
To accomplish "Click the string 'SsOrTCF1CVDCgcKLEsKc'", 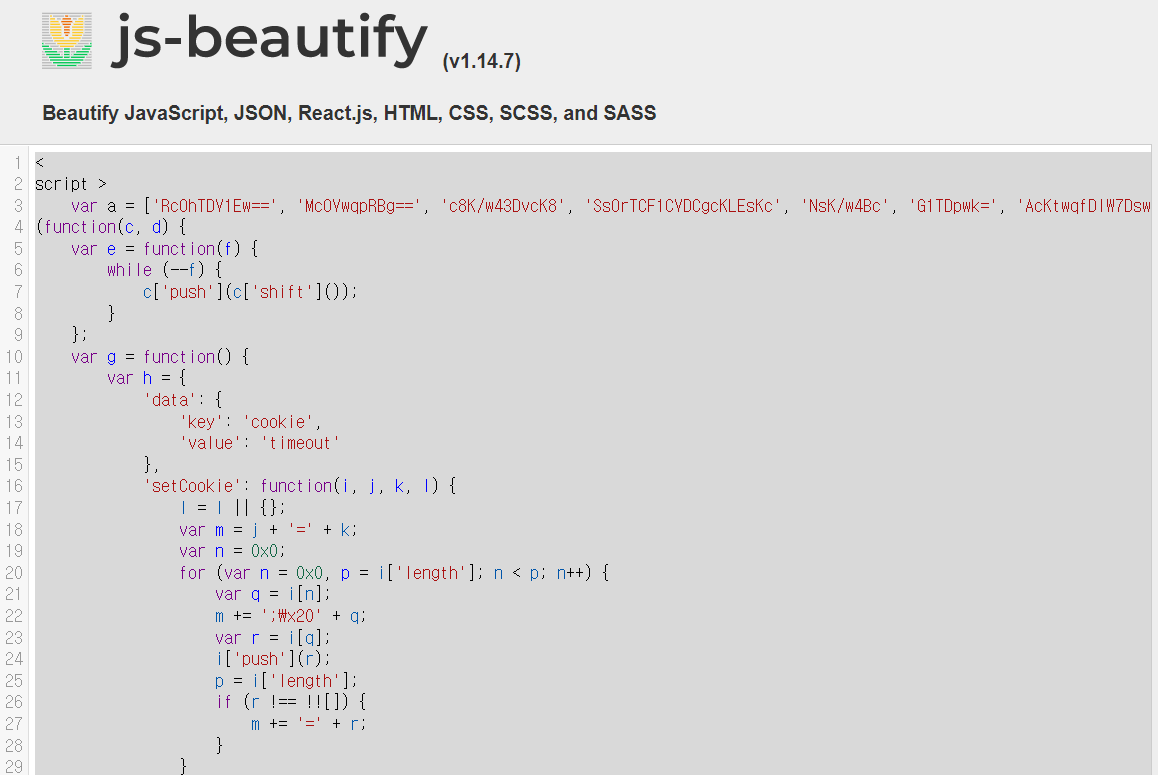I will pos(683,206).
